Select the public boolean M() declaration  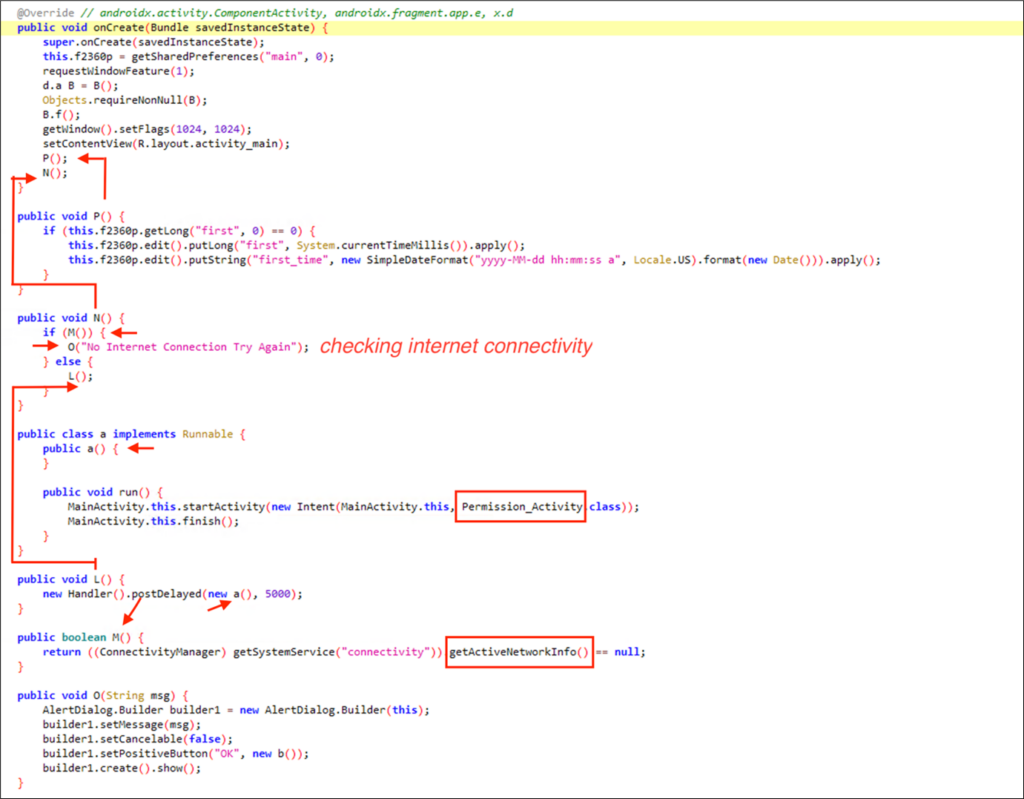tap(80, 636)
